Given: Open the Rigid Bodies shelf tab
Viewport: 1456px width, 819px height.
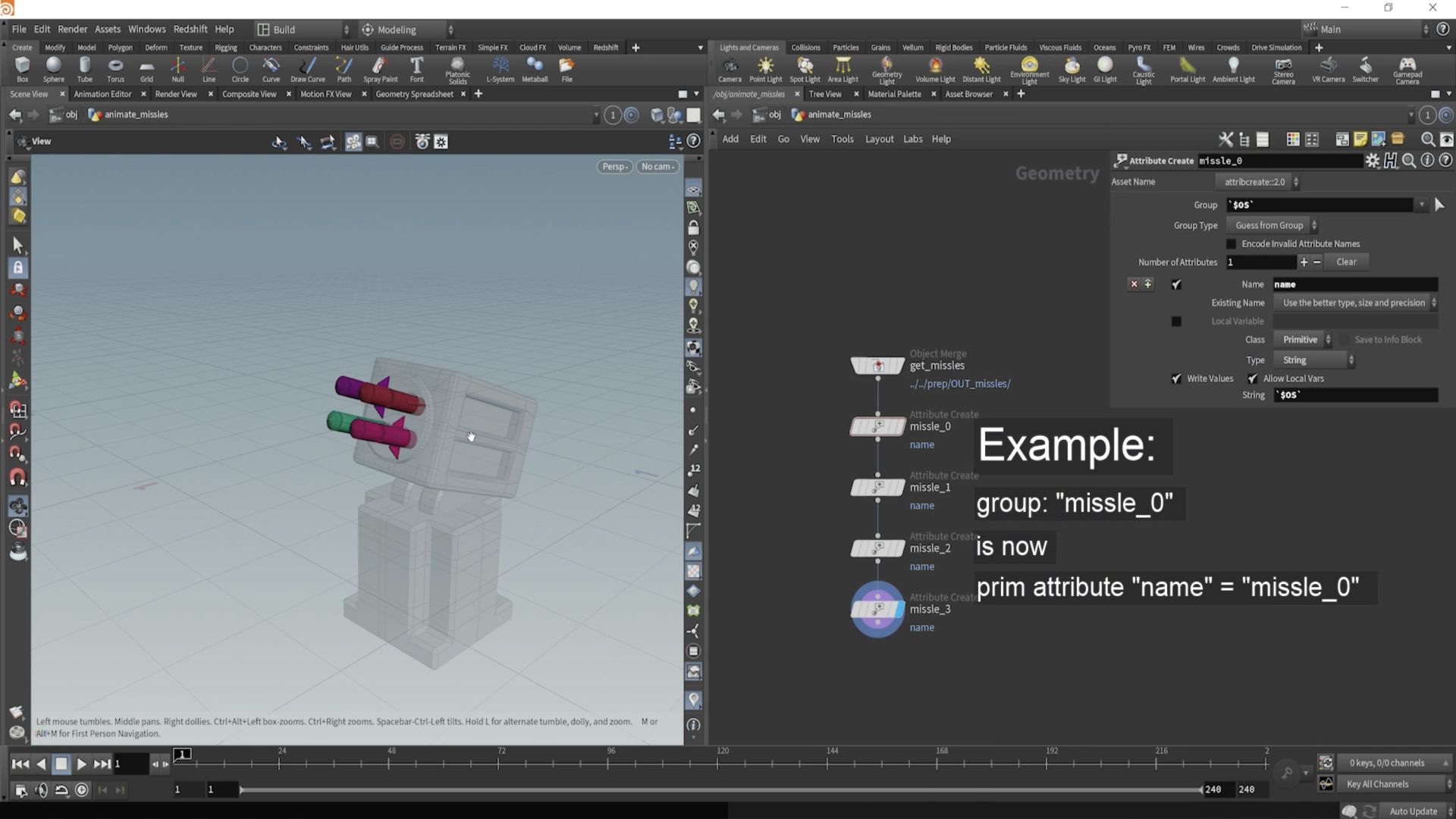Looking at the screenshot, I should (x=953, y=47).
